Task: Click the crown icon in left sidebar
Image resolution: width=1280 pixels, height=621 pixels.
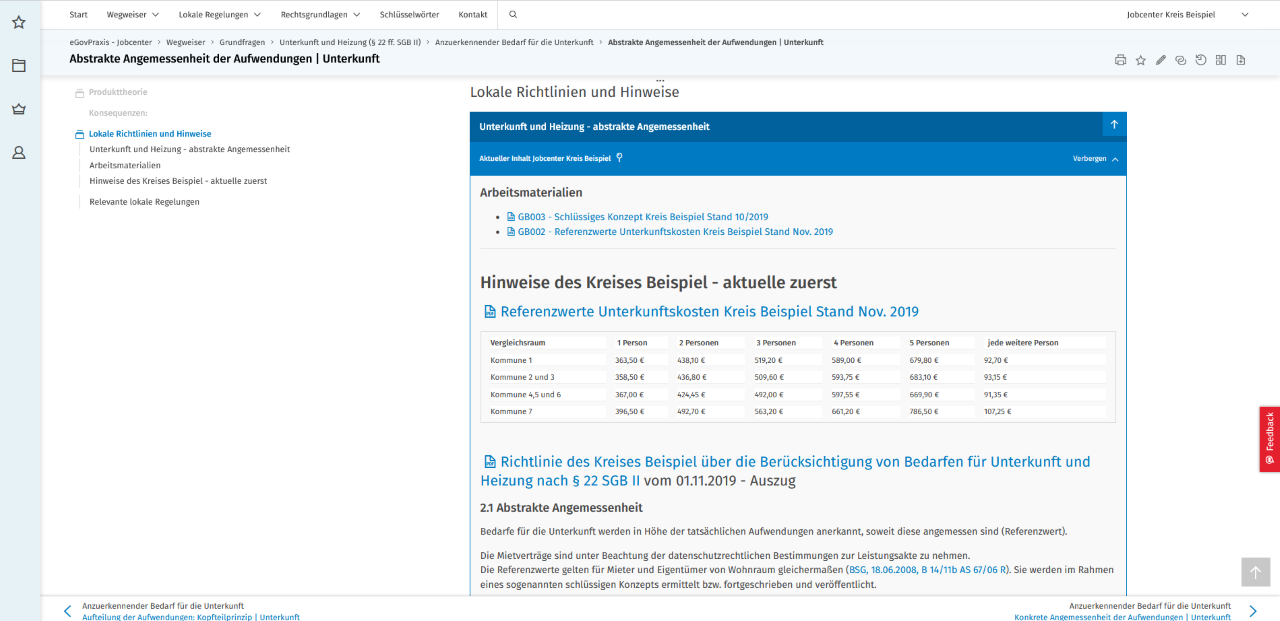Action: click(19, 109)
